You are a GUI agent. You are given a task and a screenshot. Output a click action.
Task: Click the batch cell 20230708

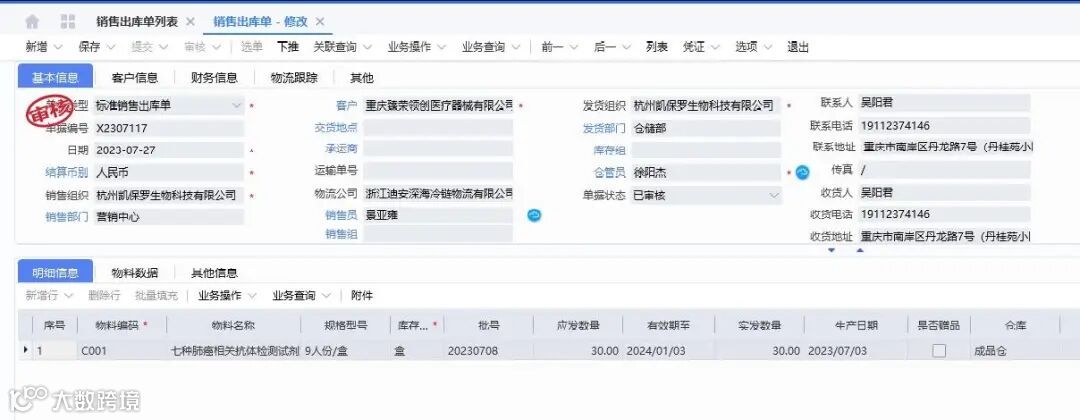coord(488,351)
